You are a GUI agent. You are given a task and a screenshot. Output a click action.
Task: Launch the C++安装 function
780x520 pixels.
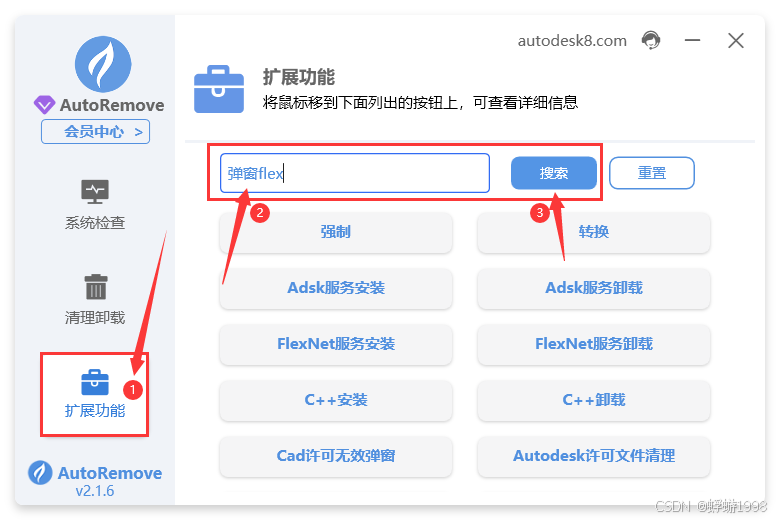point(336,400)
